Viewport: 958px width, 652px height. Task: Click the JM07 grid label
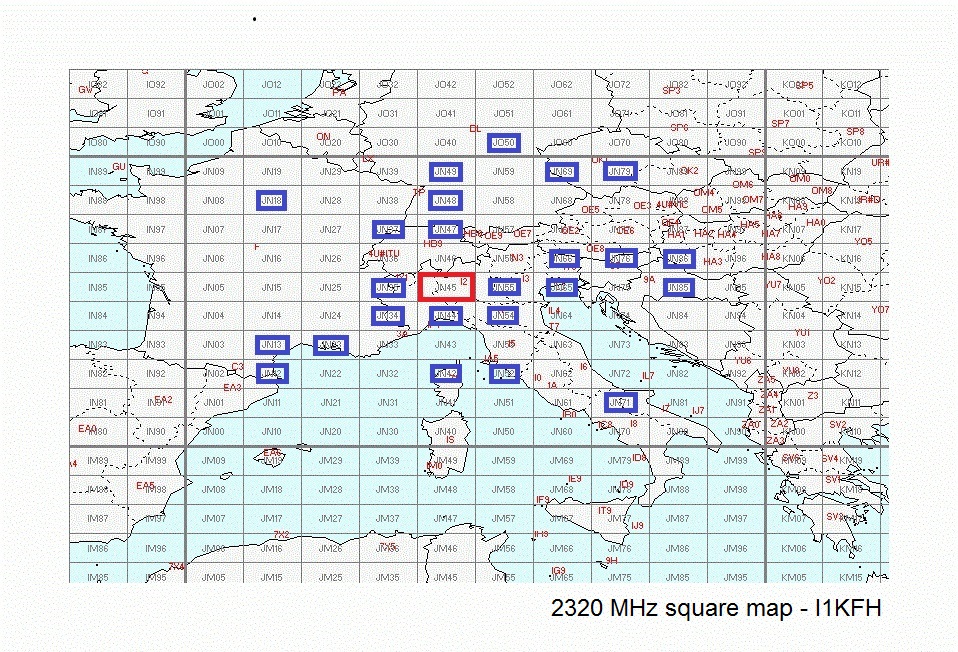pyautogui.click(x=213, y=518)
